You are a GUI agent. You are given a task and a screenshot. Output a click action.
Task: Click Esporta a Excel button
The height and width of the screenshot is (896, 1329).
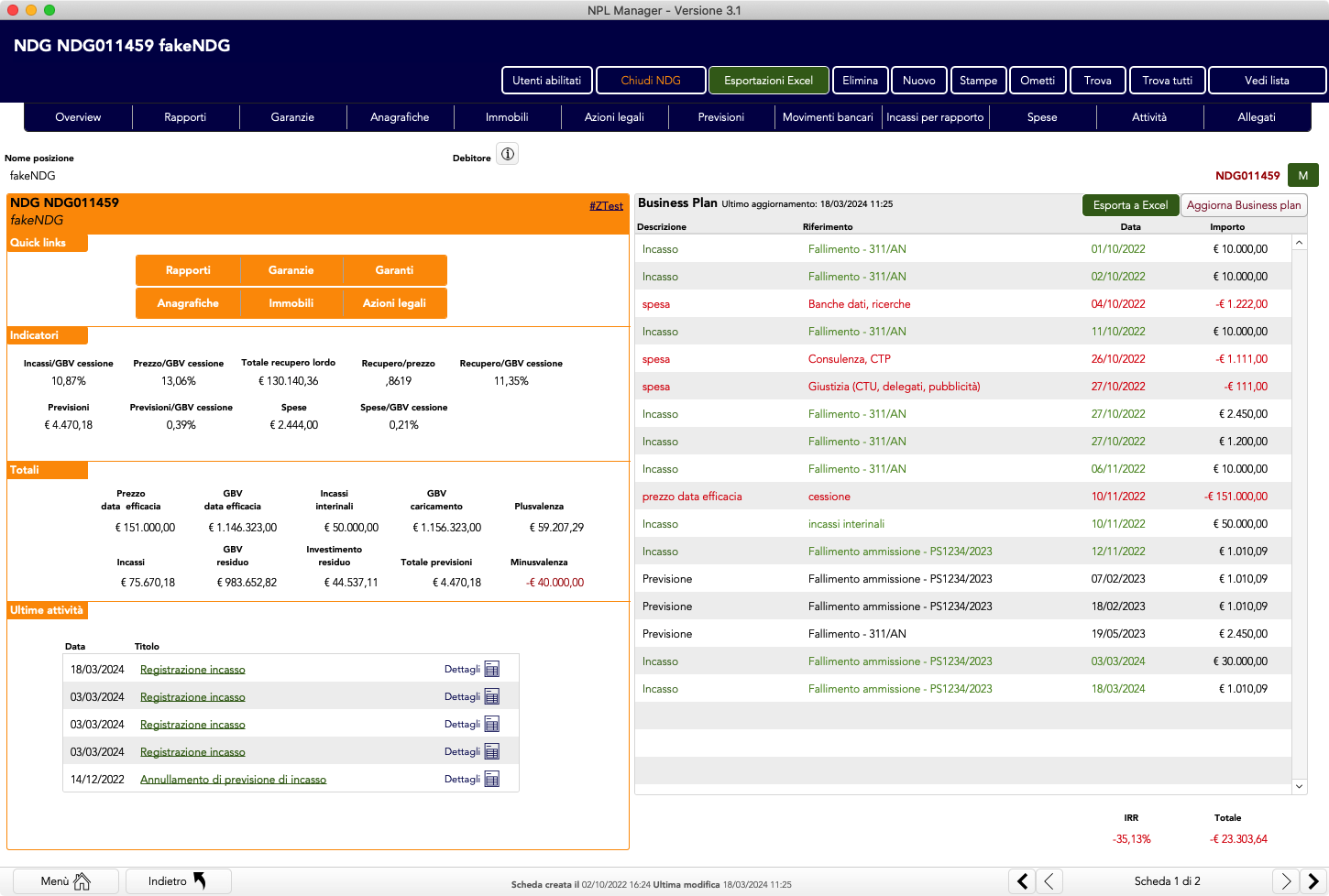pyautogui.click(x=1130, y=205)
